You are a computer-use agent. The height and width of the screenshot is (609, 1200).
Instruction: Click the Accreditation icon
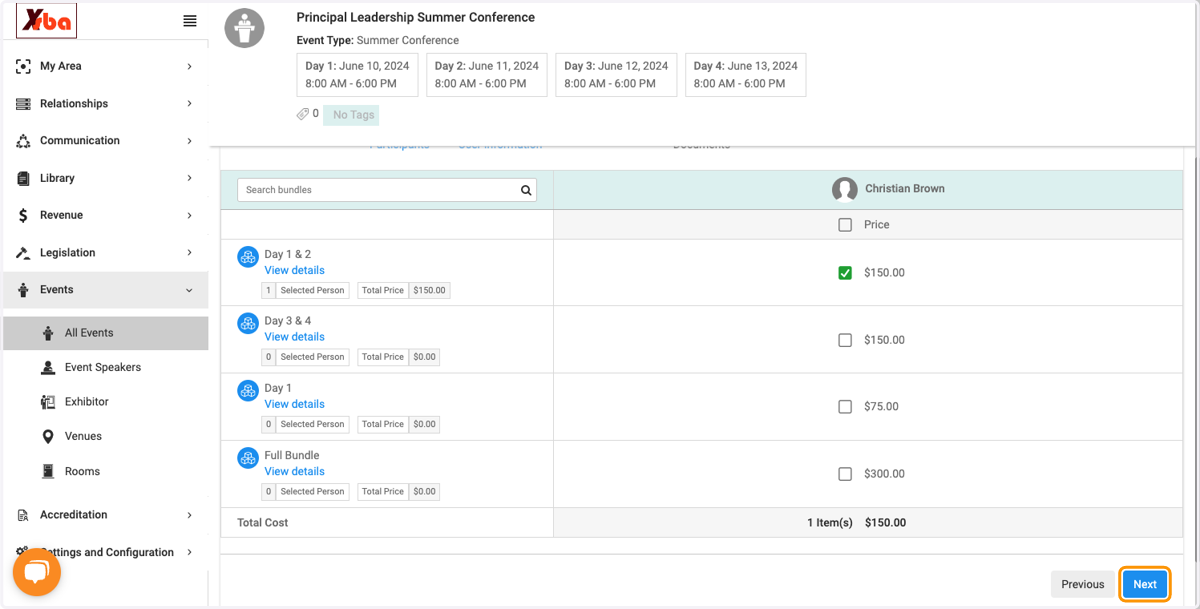point(23,515)
